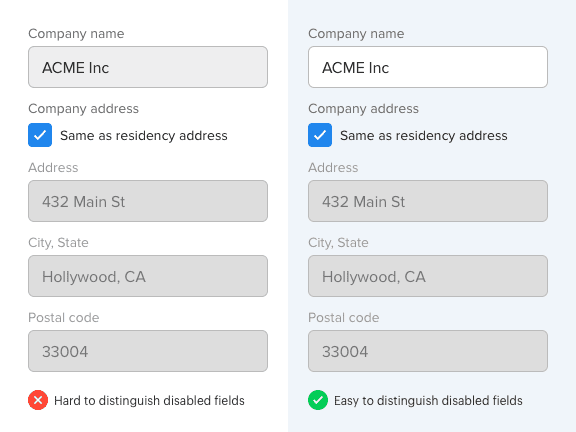This screenshot has width=576, height=432.
Task: Click left Same as residency address label text
Action: 144,136
